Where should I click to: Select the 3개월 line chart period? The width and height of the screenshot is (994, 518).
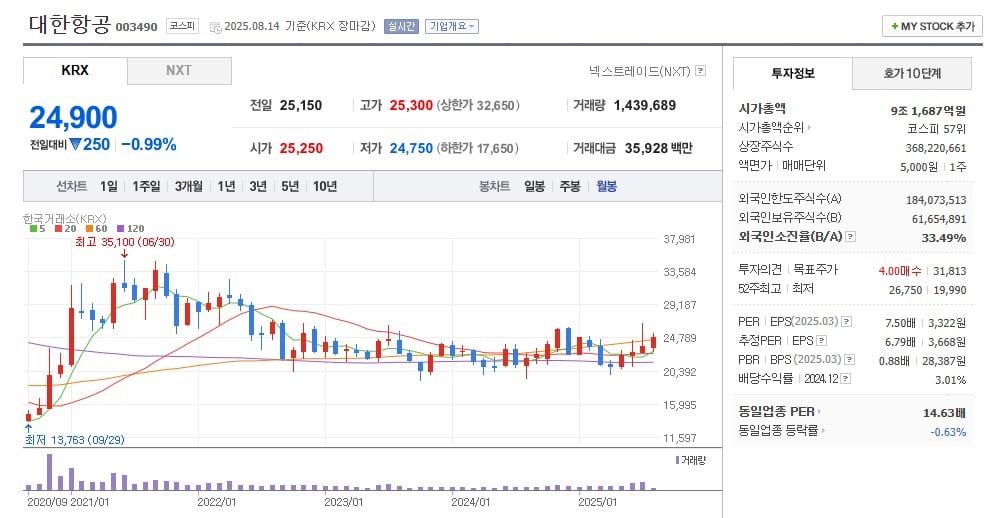pos(188,186)
